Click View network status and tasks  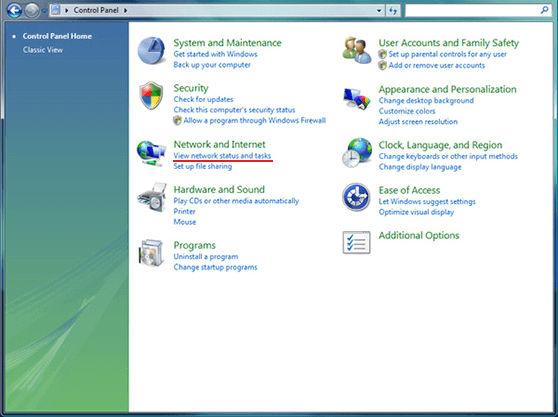pyautogui.click(x=222, y=156)
